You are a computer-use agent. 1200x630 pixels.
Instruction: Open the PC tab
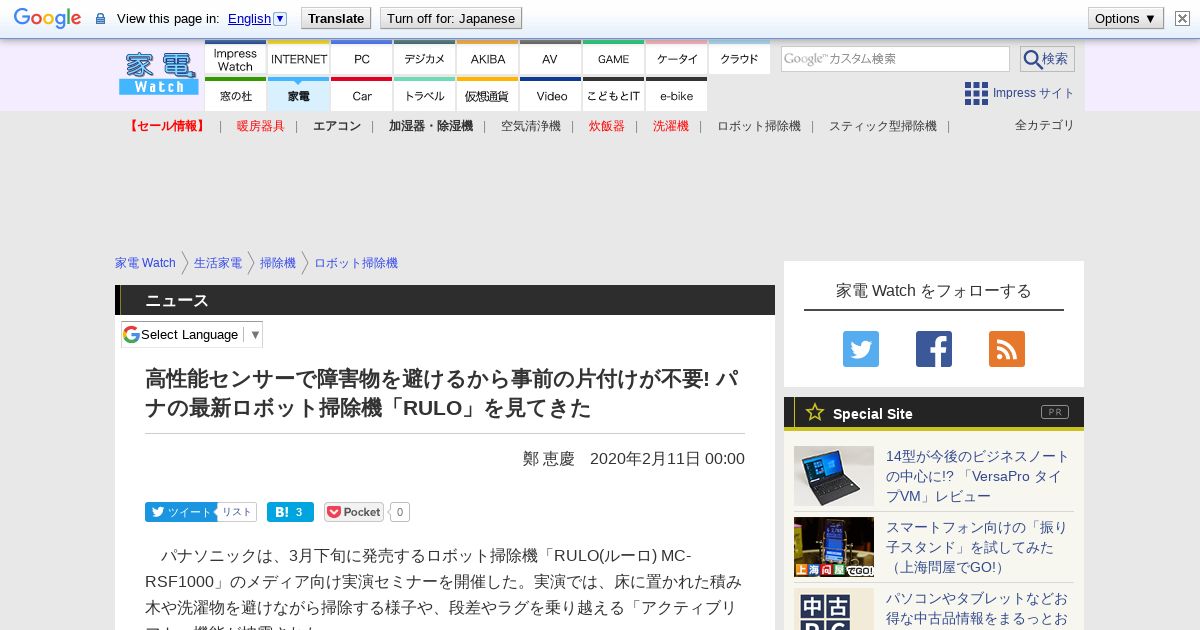click(361, 58)
